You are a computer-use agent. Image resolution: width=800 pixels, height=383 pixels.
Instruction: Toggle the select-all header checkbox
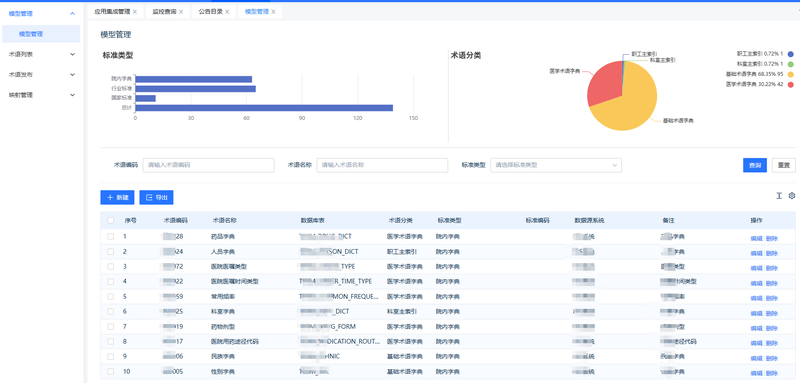111,220
